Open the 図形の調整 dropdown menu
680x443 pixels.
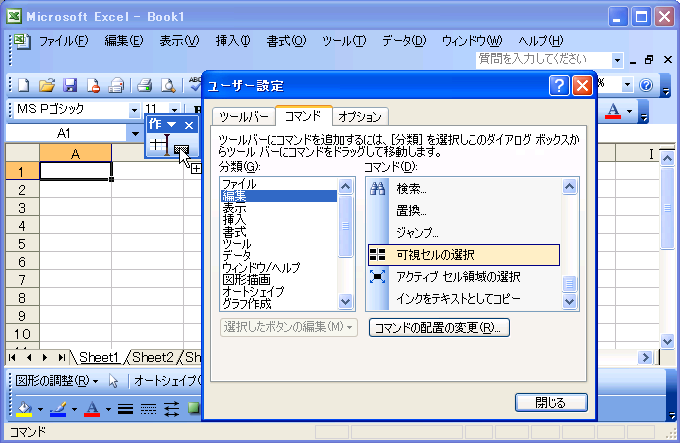56,381
